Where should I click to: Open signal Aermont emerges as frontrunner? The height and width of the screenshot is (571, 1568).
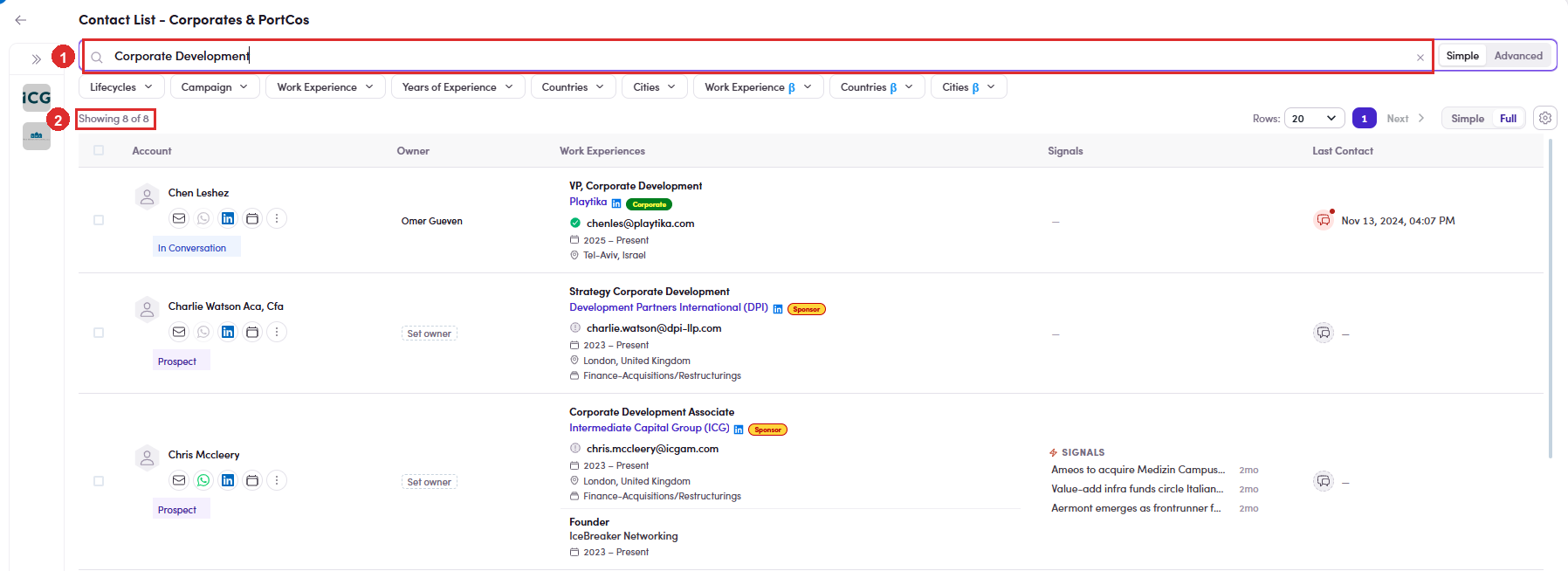pos(1136,508)
